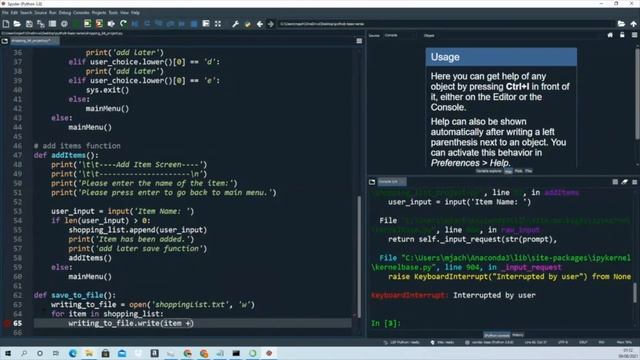Screen dimensions: 640x360
Task: Click the Help pane home icon
Action: pos(610,36)
